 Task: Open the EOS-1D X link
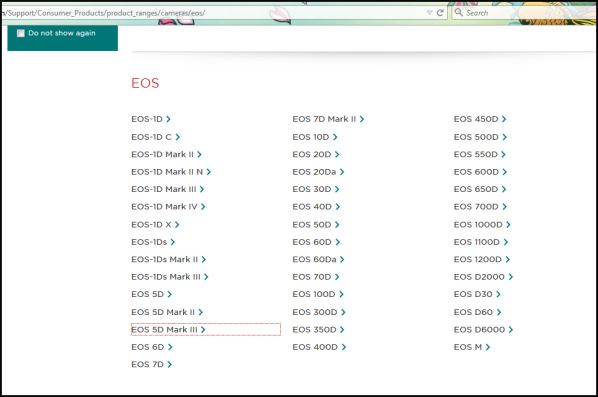[155, 225]
